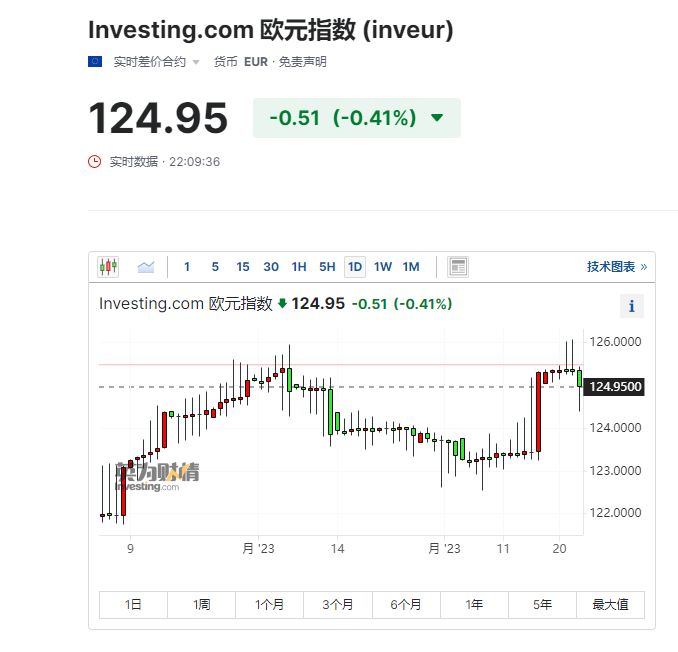Select the 5 minute interval

tap(215, 267)
